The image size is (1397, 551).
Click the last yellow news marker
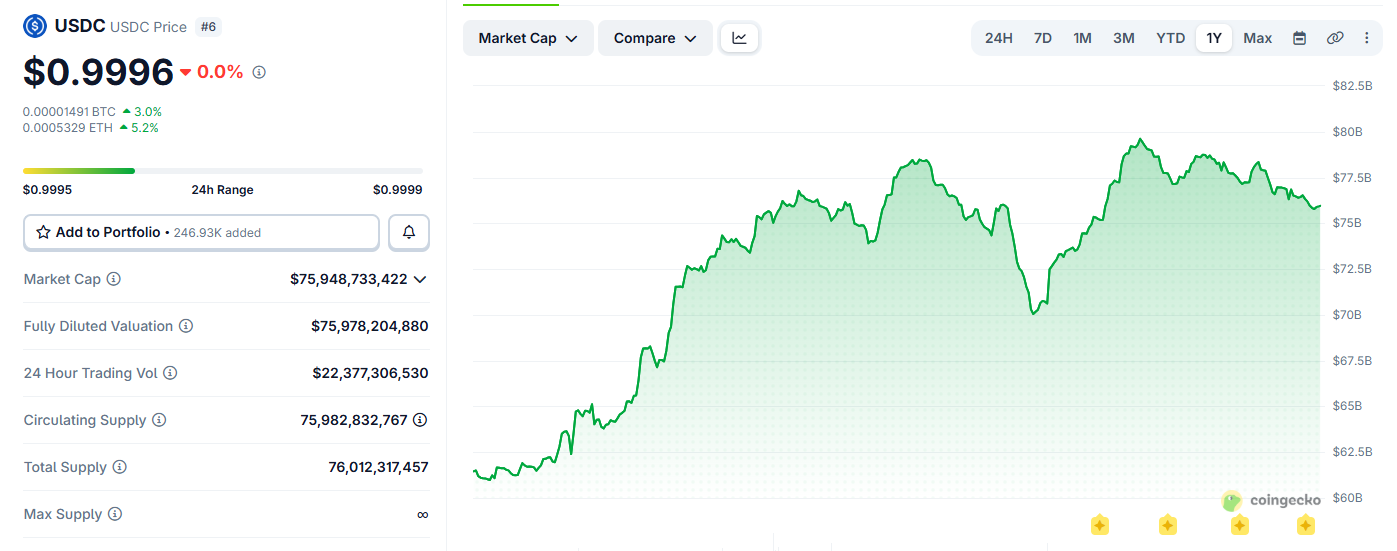[x=1305, y=524]
